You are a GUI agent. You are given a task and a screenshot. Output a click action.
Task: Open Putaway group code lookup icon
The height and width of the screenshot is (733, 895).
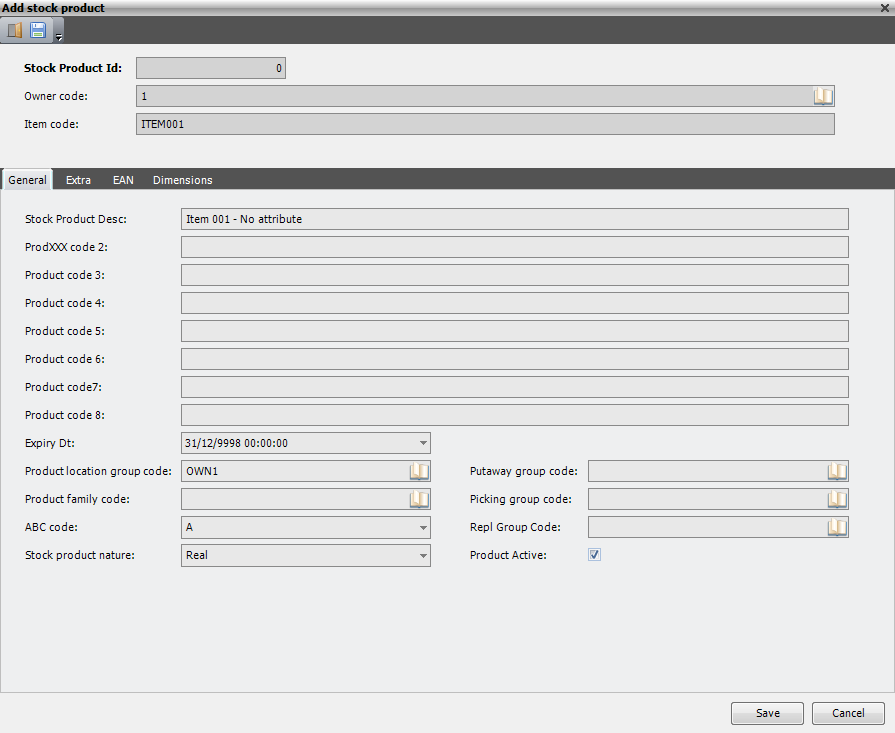tap(837, 471)
